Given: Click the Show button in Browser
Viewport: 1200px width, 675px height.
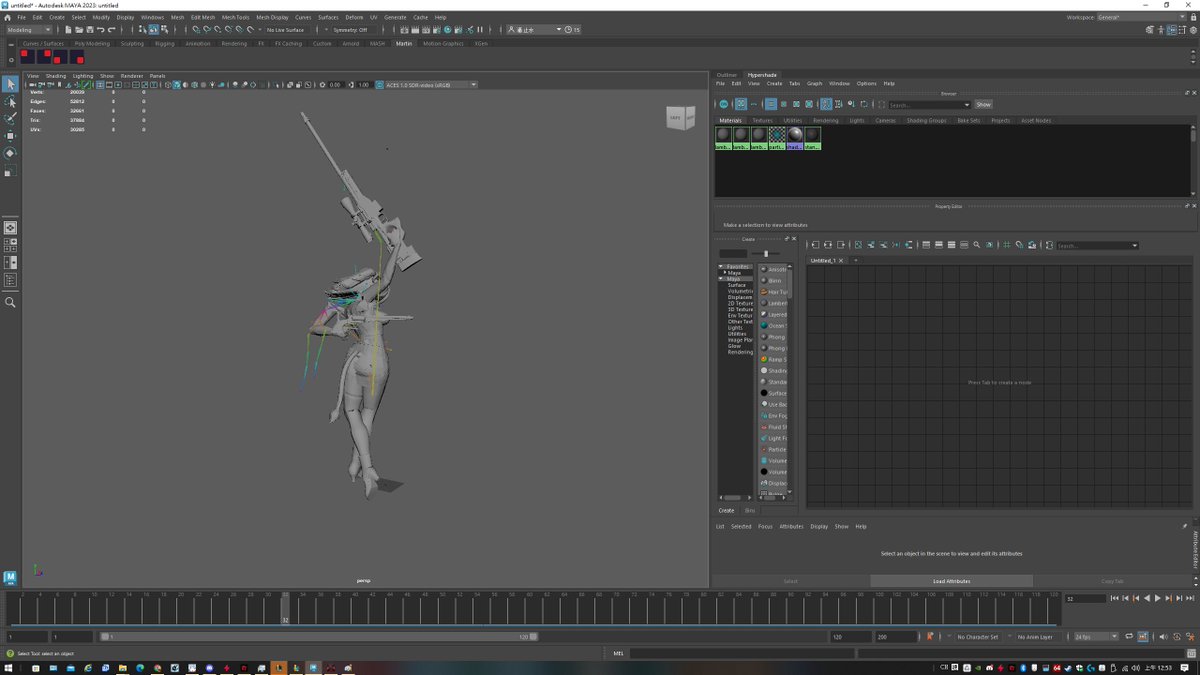Looking at the screenshot, I should coord(983,104).
